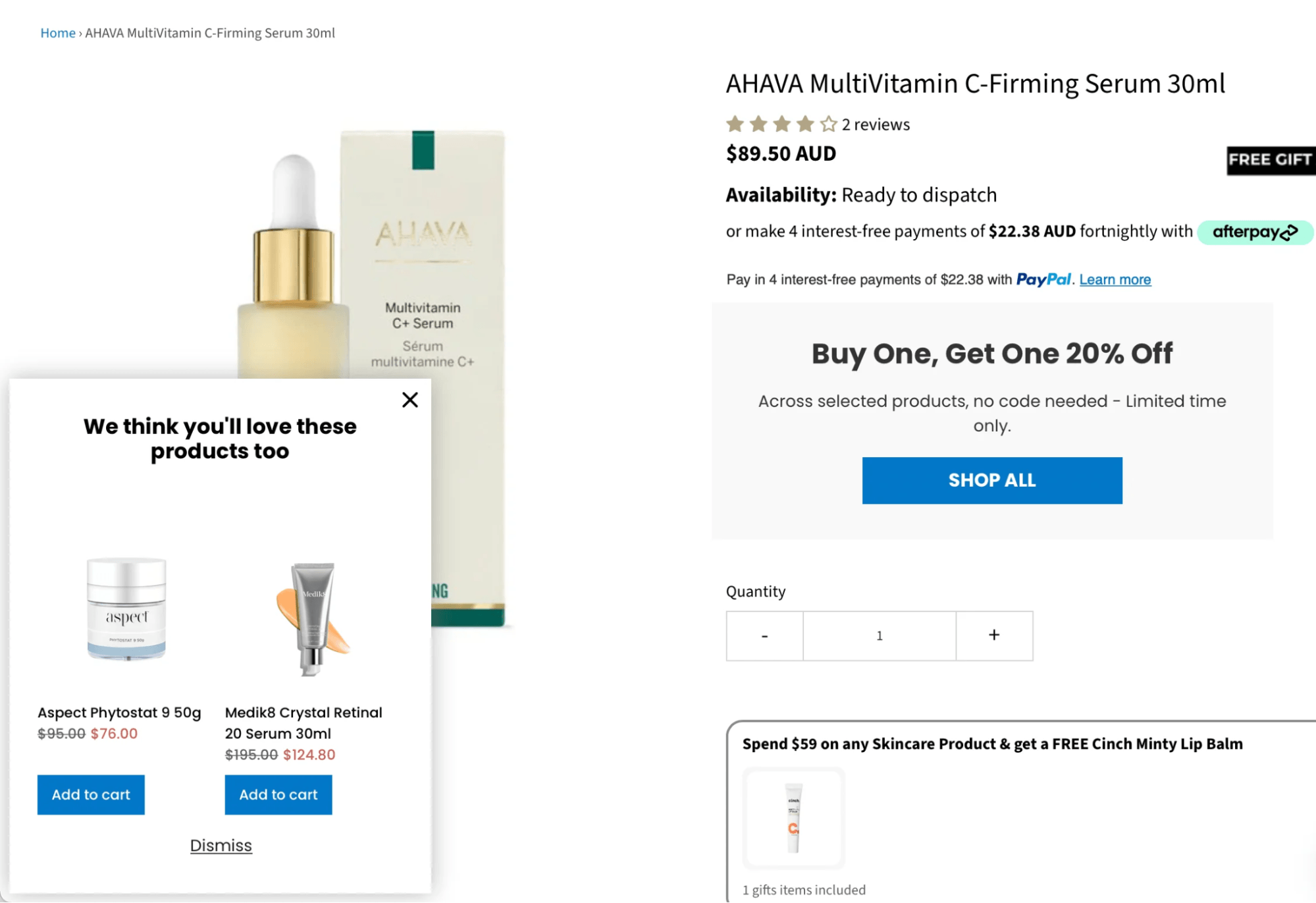1316x903 pixels.
Task: Click the Cinch Minty Lip Balm gift icon
Action: pyautogui.click(x=793, y=818)
